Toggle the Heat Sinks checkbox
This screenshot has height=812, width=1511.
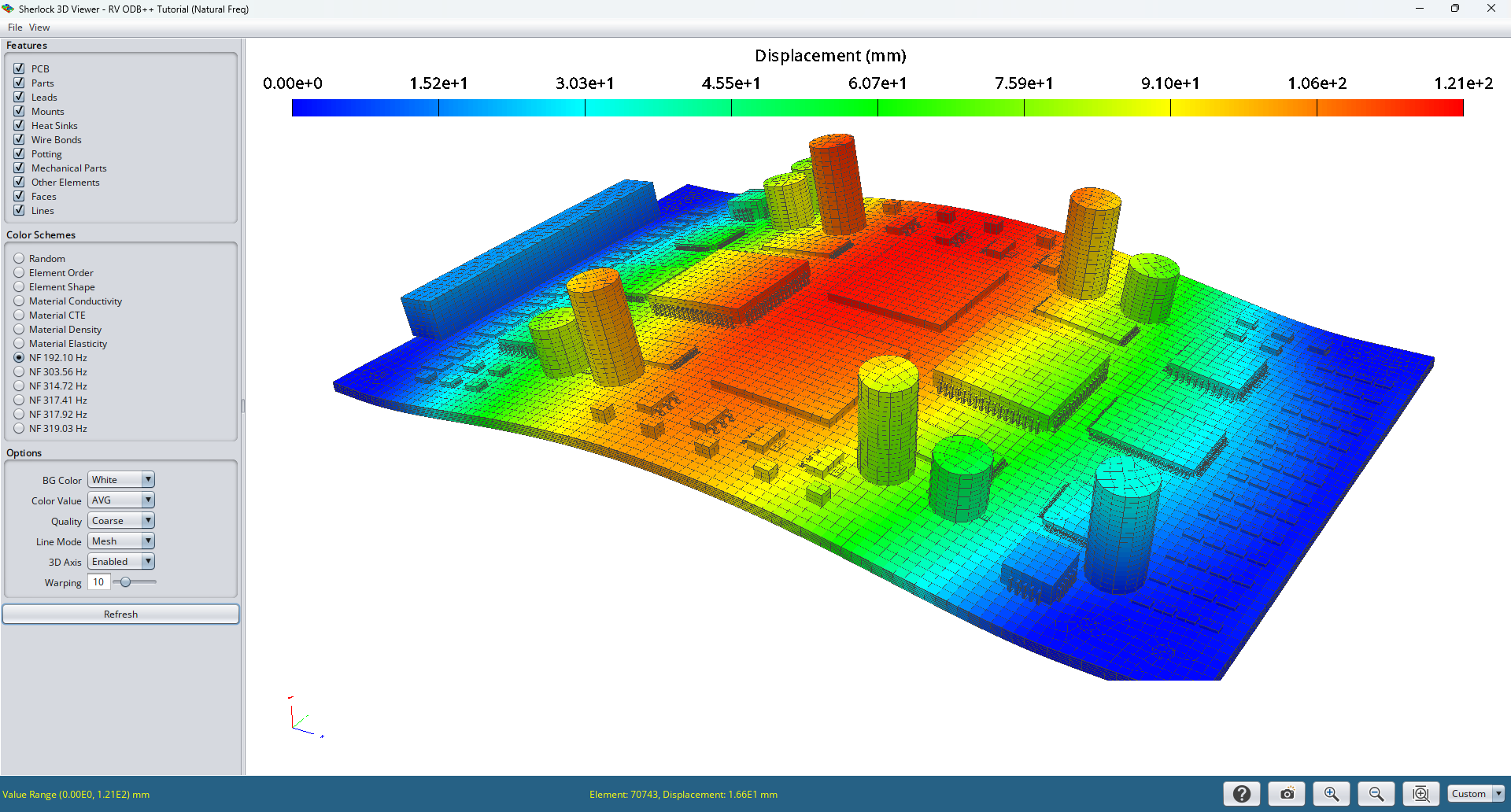19,125
